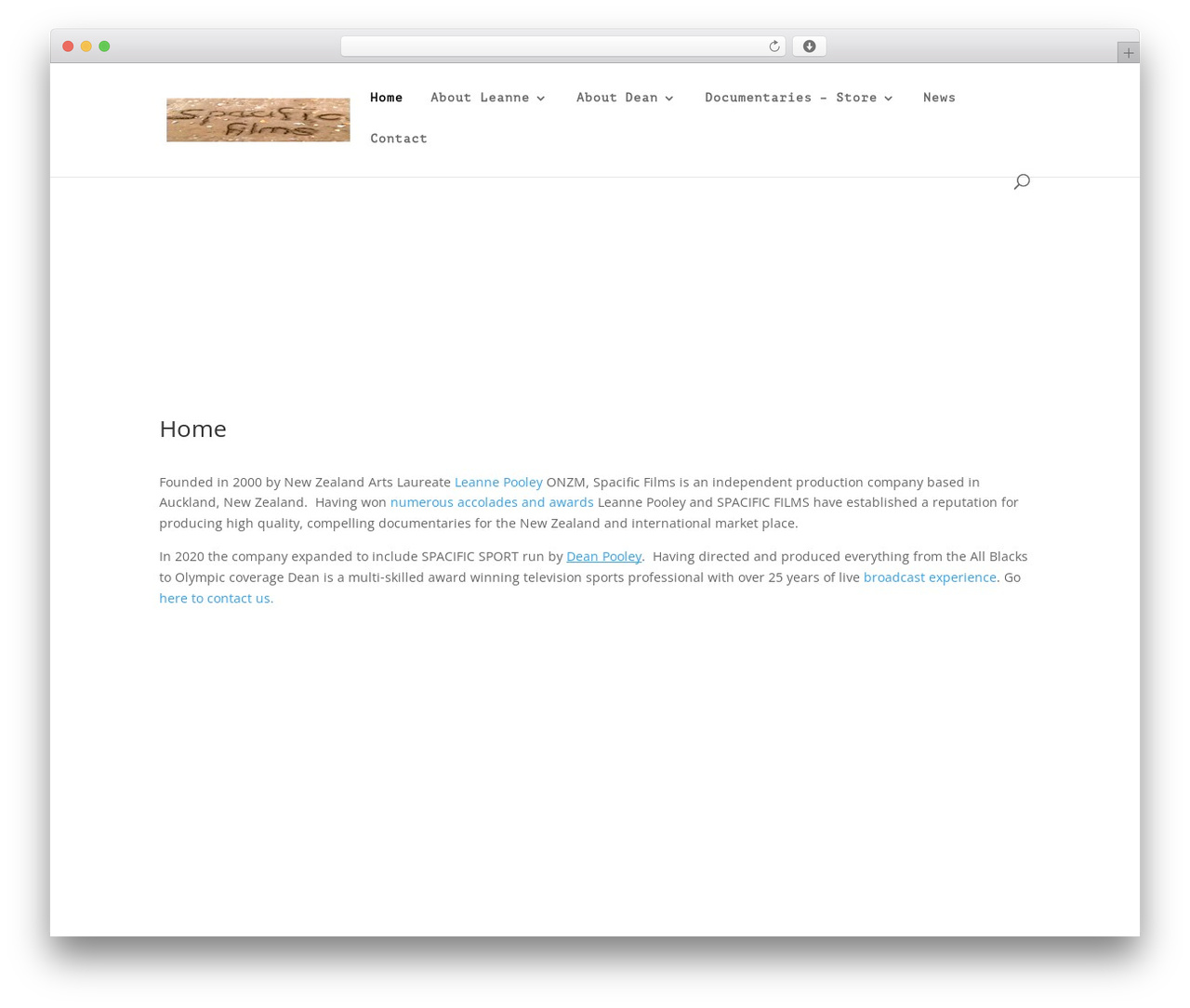Open the Documentaries – Store menu item

pyautogui.click(x=790, y=98)
